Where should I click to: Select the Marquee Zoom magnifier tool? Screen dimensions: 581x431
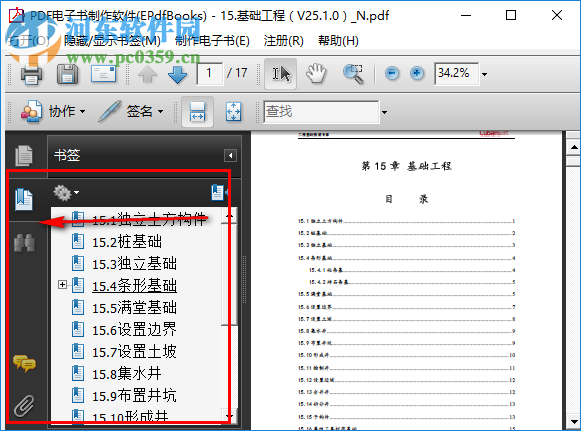click(353, 74)
